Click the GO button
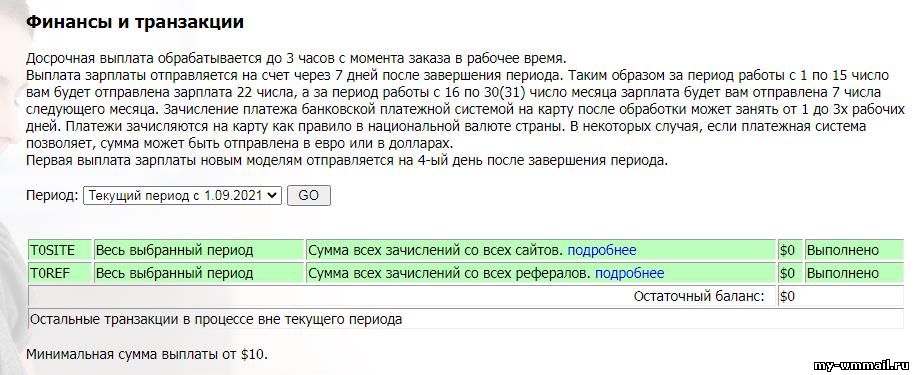The image size is (914, 375). click(x=308, y=196)
